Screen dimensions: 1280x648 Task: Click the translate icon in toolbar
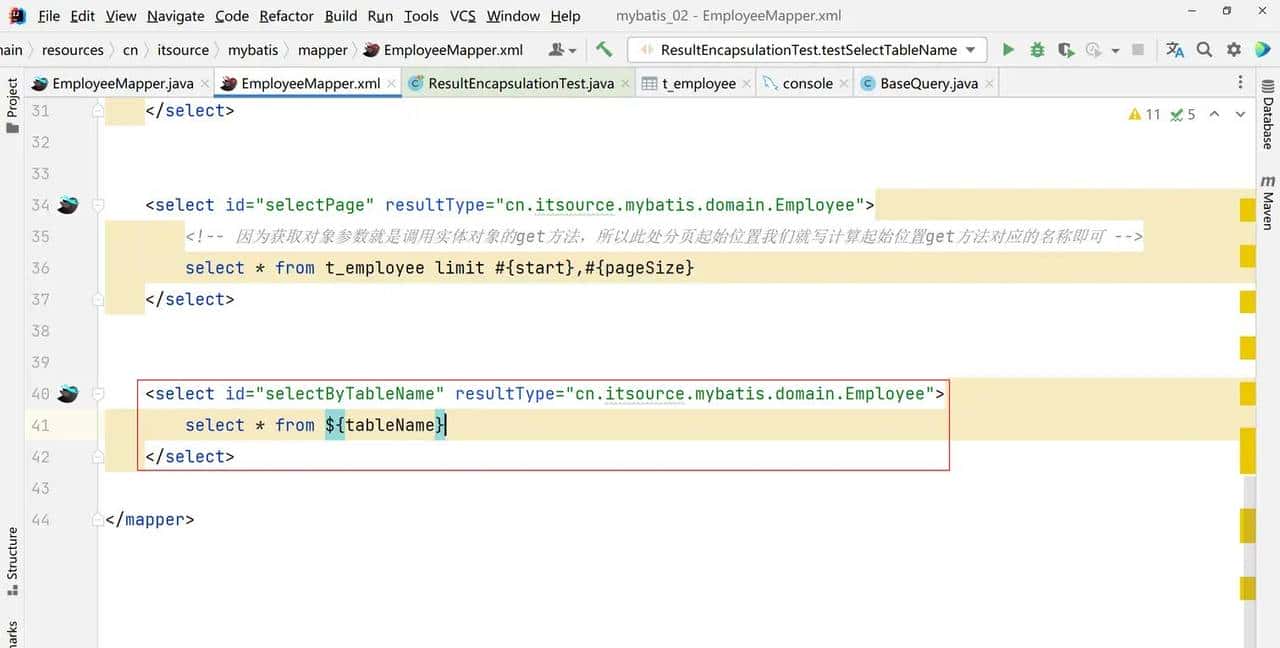pyautogui.click(x=1175, y=49)
